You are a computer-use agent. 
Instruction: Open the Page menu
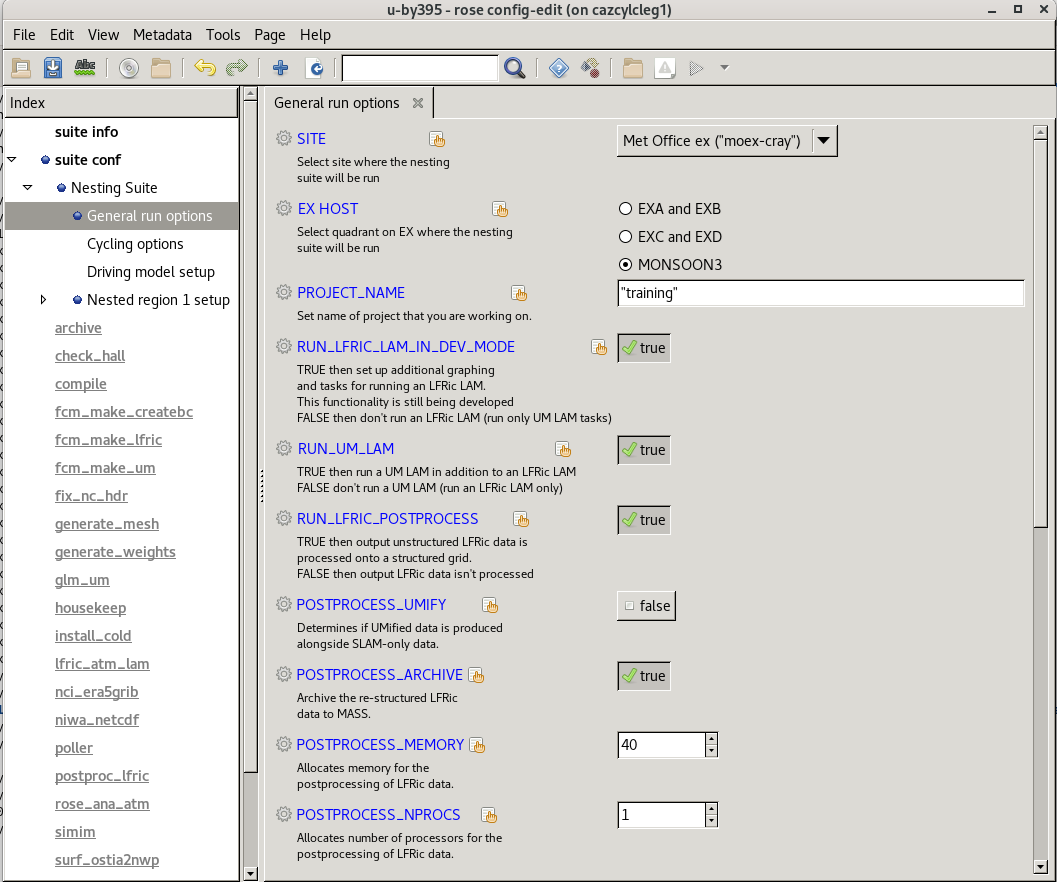pos(270,35)
